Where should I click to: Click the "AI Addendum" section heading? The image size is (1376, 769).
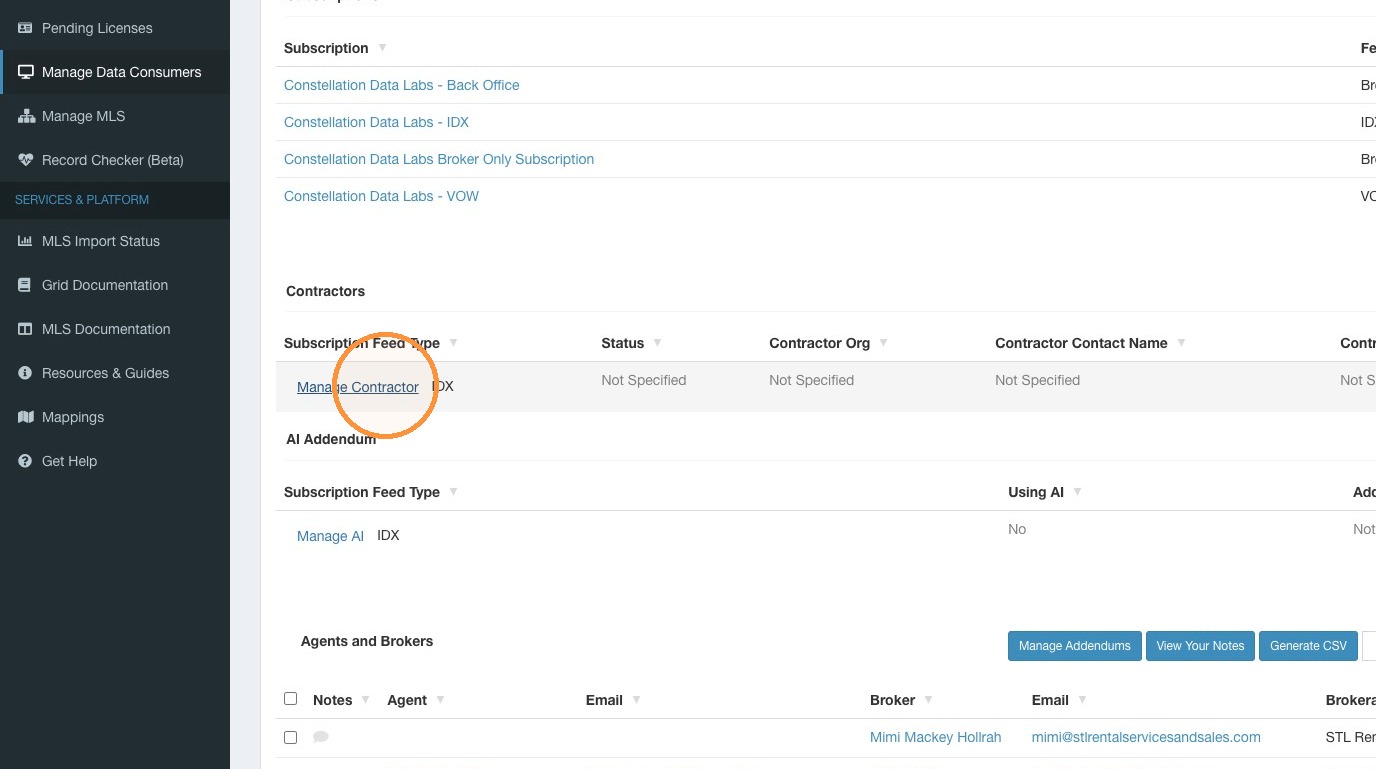click(x=331, y=439)
